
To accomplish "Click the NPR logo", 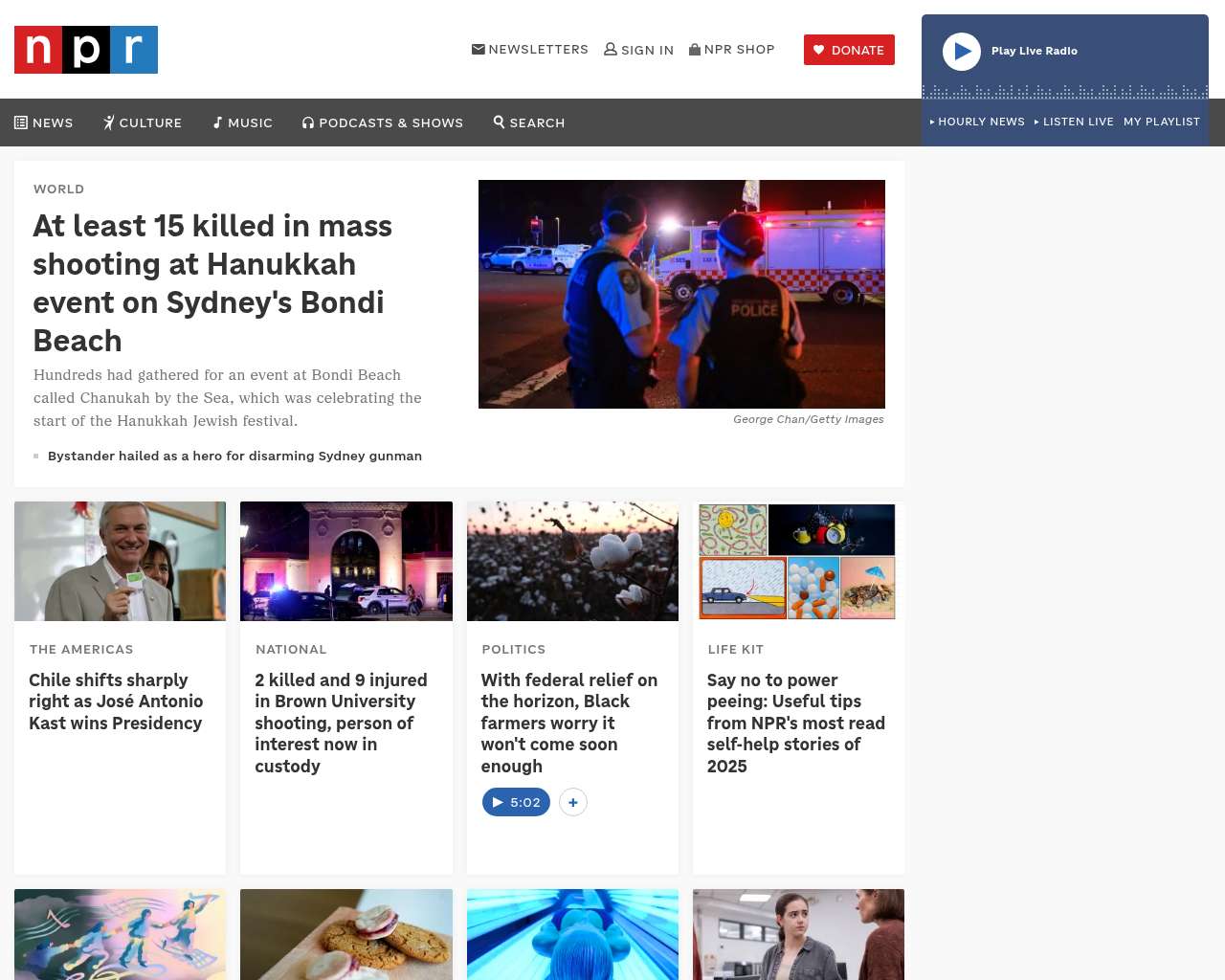I will tap(86, 50).
